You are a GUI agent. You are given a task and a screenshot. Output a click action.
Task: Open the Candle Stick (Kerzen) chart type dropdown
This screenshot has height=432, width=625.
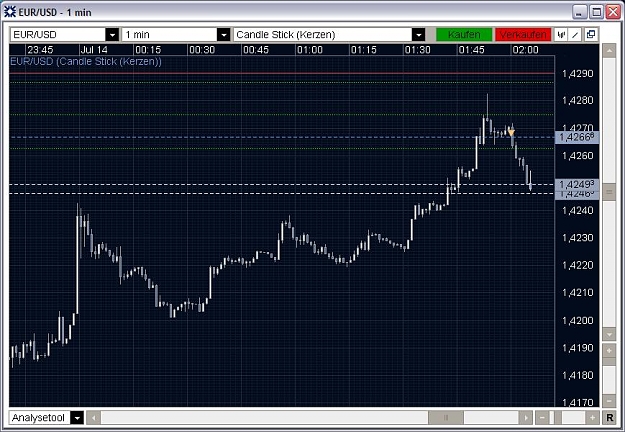418,35
